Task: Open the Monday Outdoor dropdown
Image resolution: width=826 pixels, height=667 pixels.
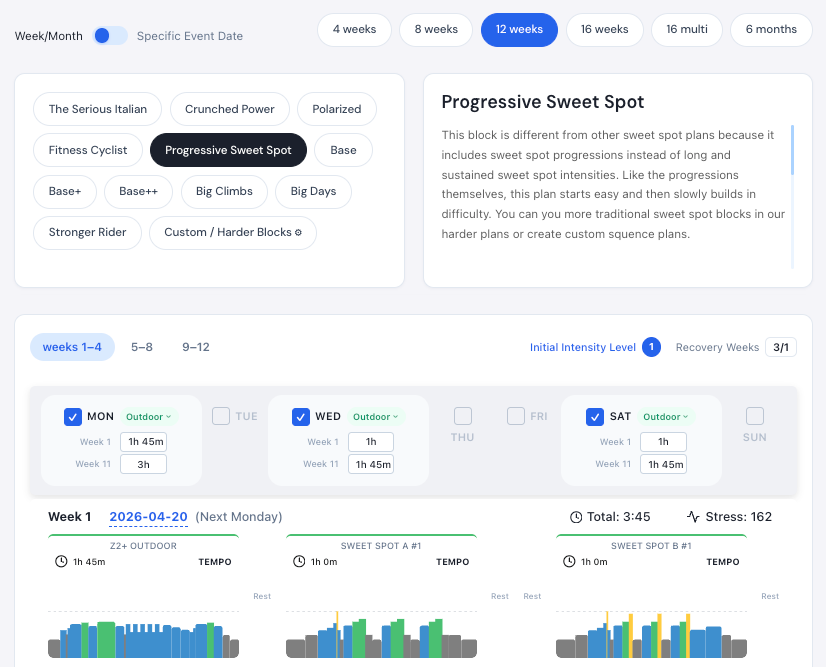Action: point(149,417)
